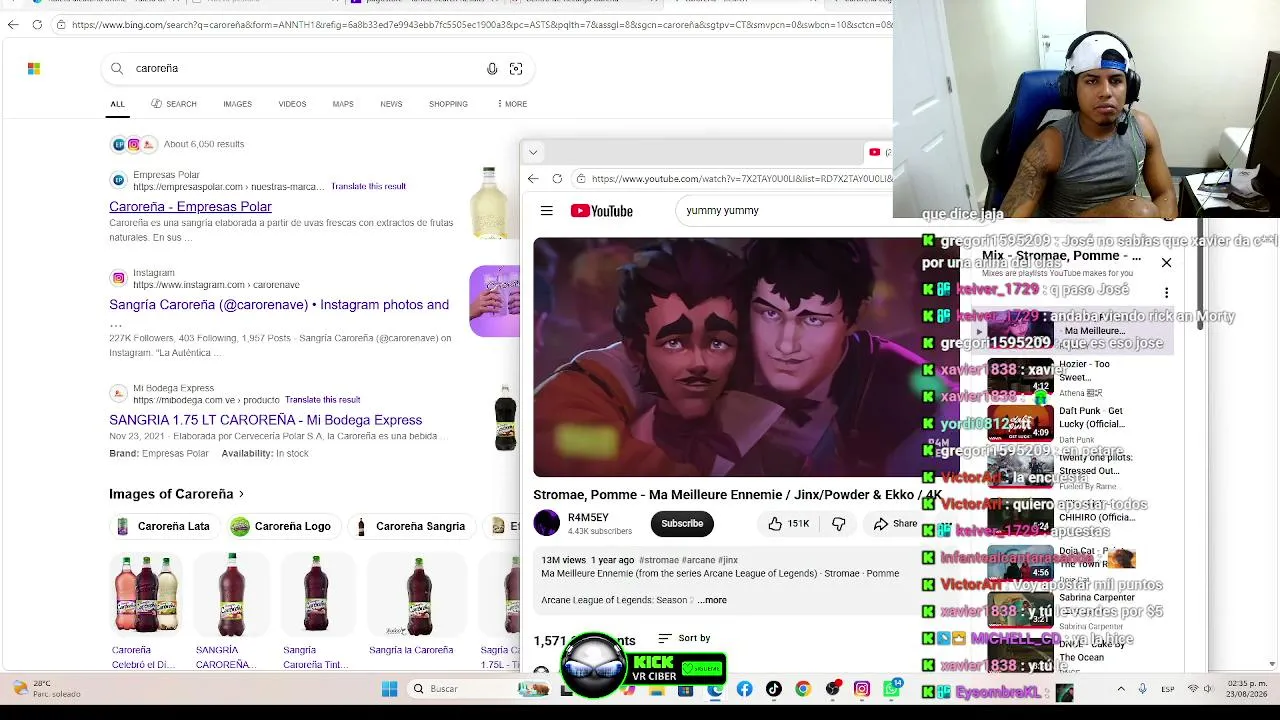
Task: Expand the MORE menu on Bing
Action: pyautogui.click(x=512, y=104)
